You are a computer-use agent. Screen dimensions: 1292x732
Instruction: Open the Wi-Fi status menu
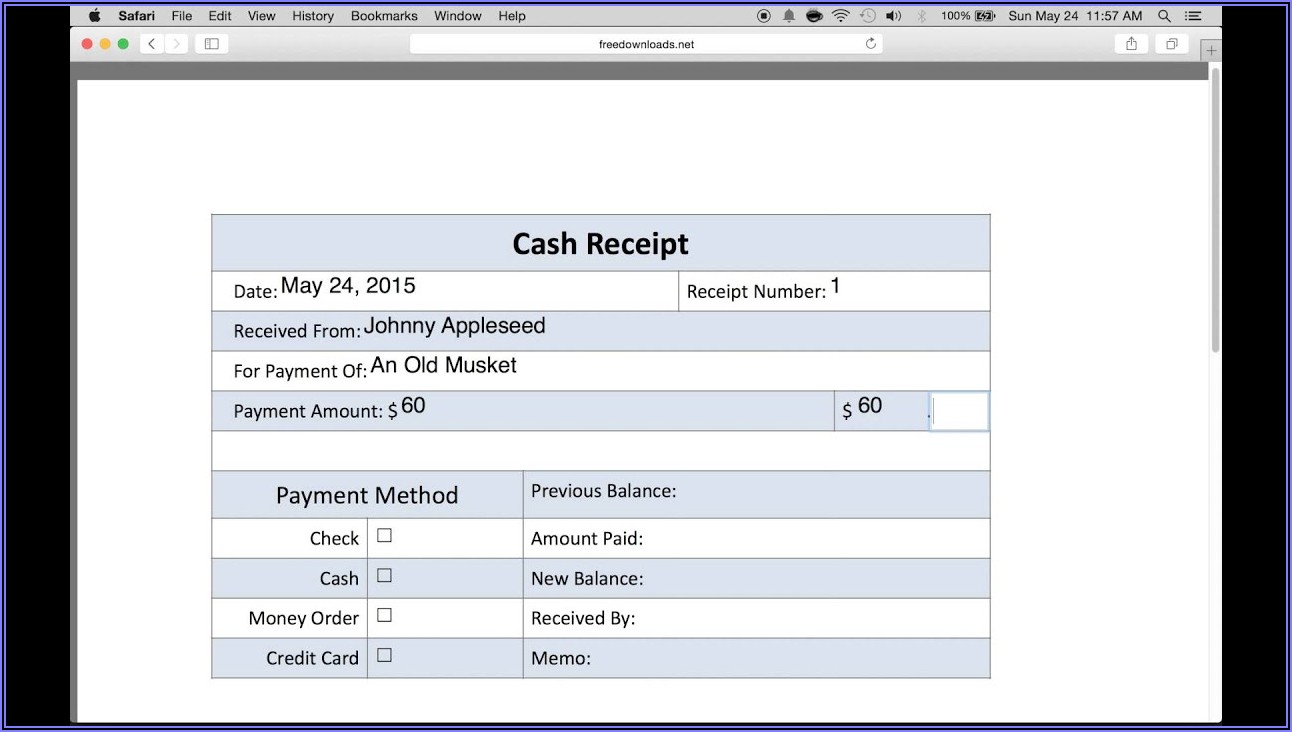pyautogui.click(x=841, y=16)
